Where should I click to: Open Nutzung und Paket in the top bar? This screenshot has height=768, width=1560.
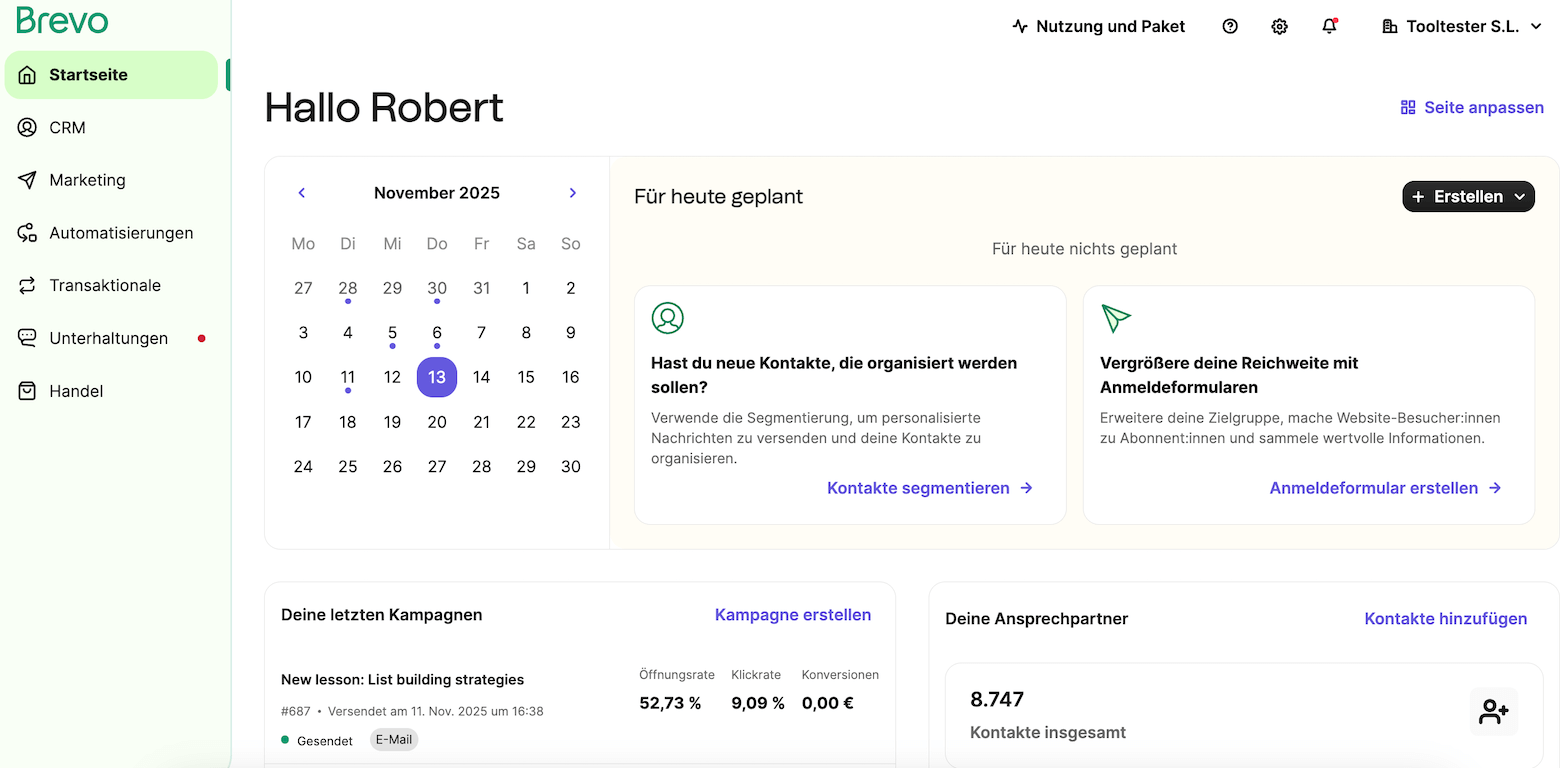(1098, 26)
